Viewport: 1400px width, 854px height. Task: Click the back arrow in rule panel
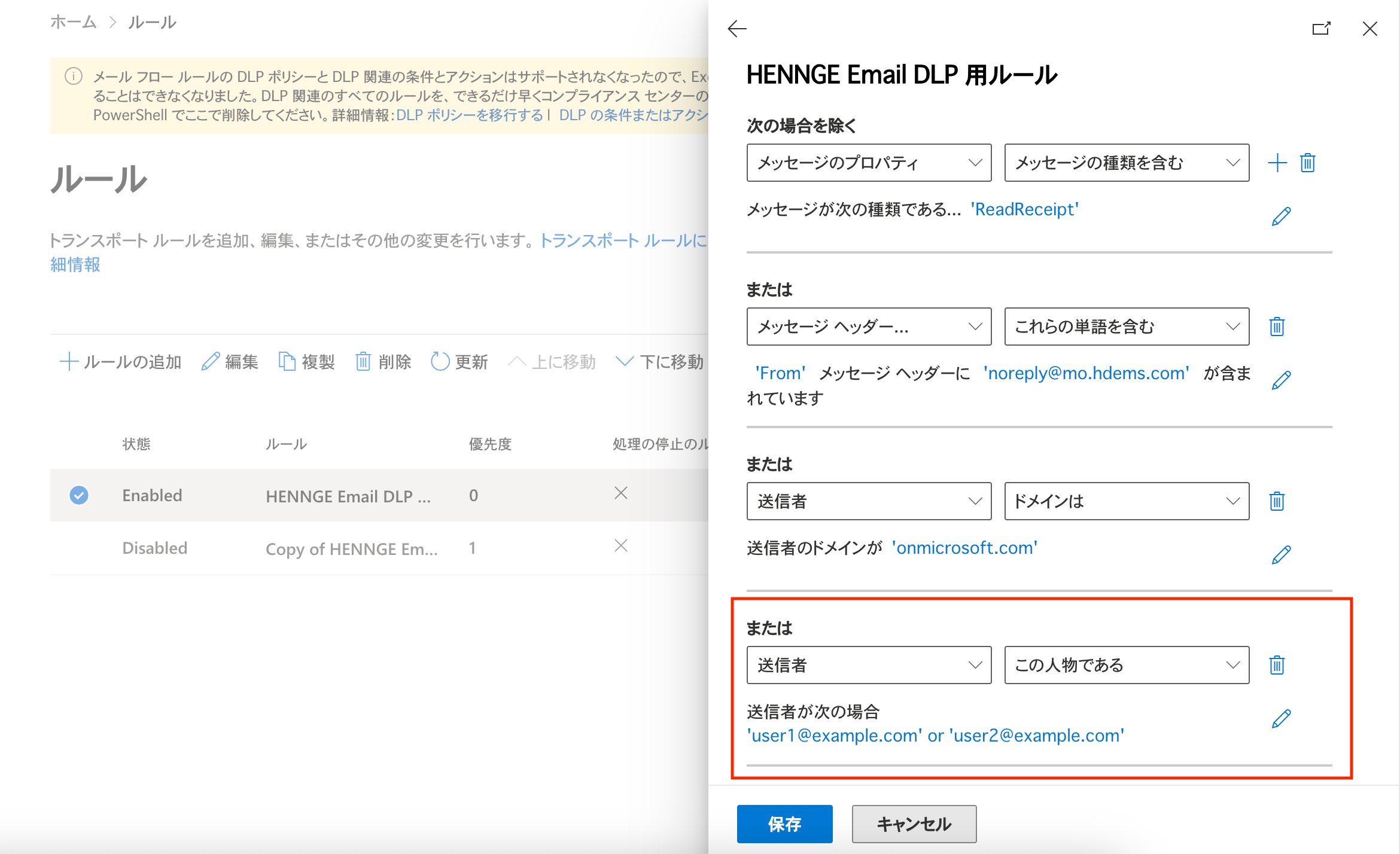pyautogui.click(x=737, y=29)
